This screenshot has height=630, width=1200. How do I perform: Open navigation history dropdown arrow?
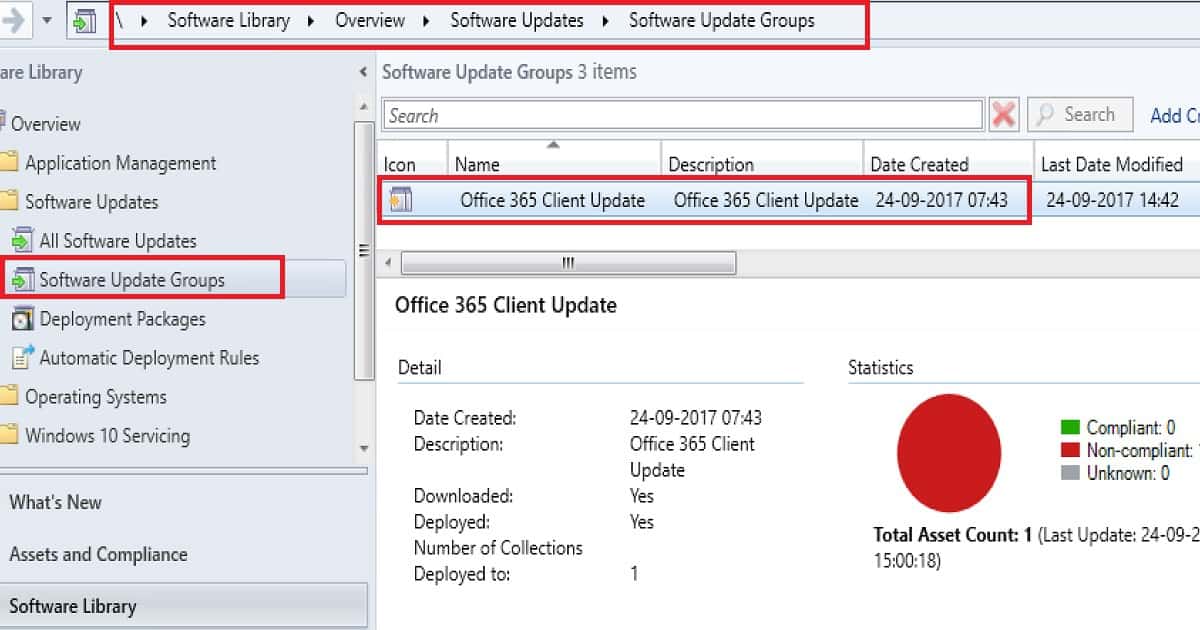(x=47, y=21)
